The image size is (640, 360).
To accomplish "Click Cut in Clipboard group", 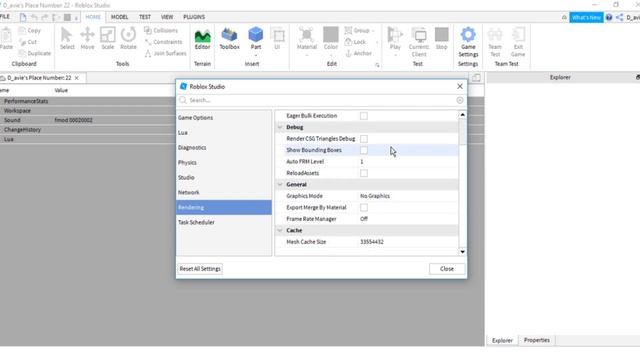I will click(x=28, y=42).
